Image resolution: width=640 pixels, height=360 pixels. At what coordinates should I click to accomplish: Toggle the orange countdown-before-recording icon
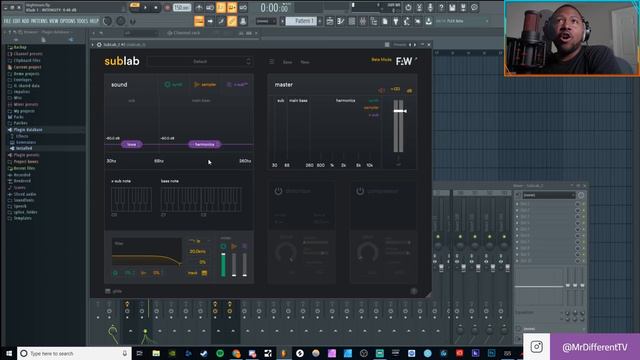pyautogui.click(x=221, y=7)
